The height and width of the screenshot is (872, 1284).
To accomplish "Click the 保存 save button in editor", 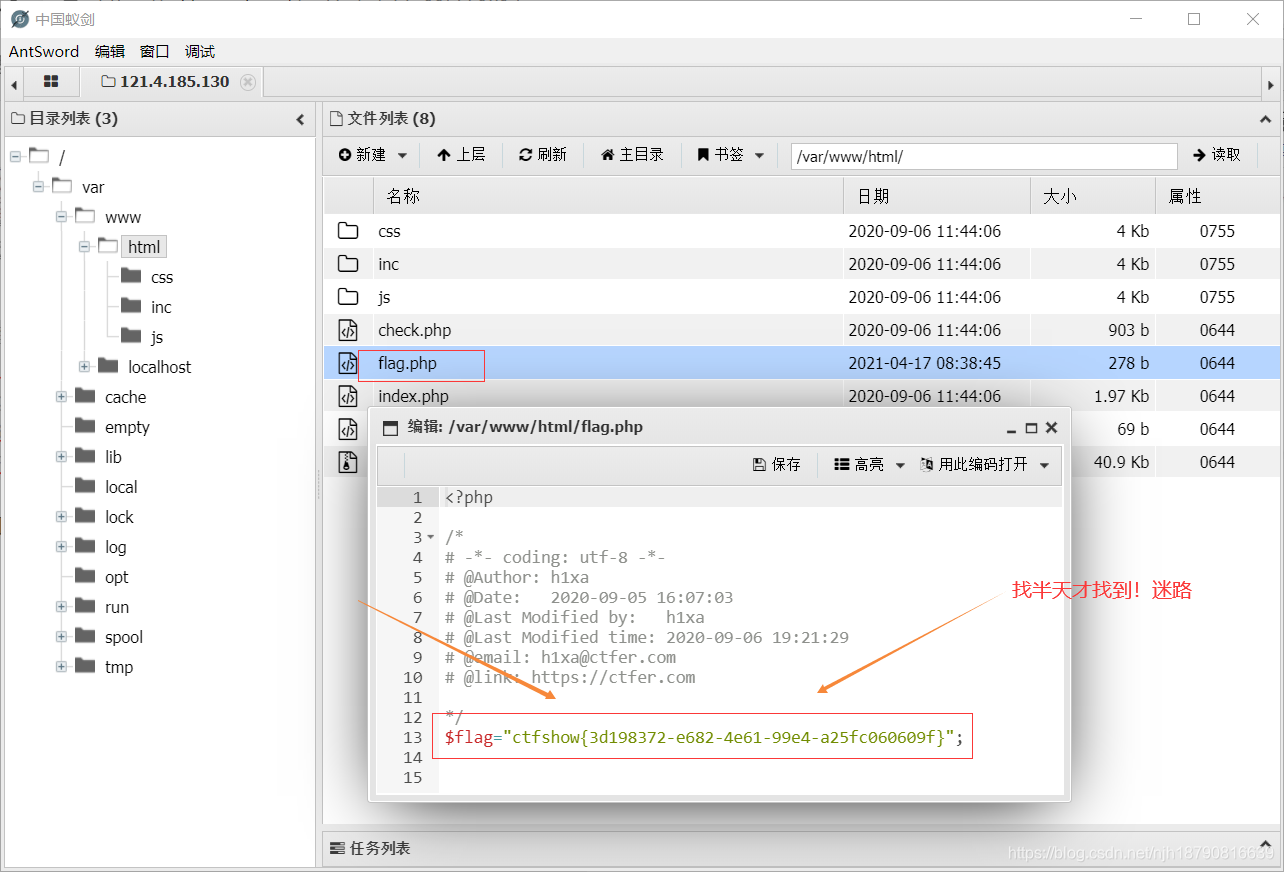I will (x=777, y=465).
